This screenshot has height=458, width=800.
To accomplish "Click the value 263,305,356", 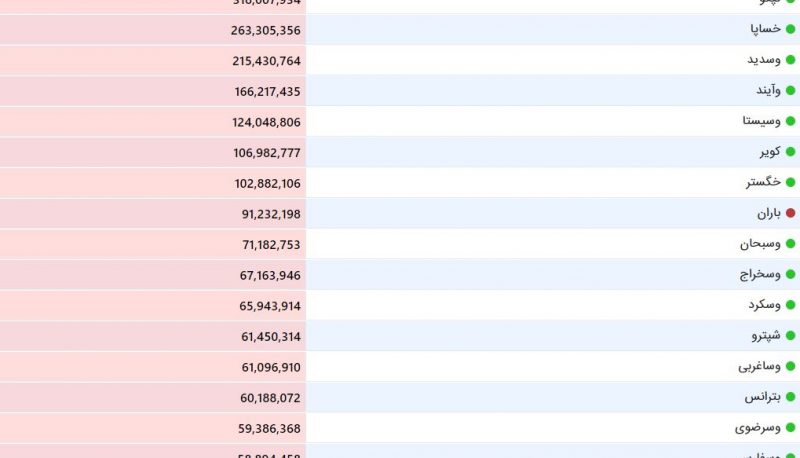I will pyautogui.click(x=264, y=30).
